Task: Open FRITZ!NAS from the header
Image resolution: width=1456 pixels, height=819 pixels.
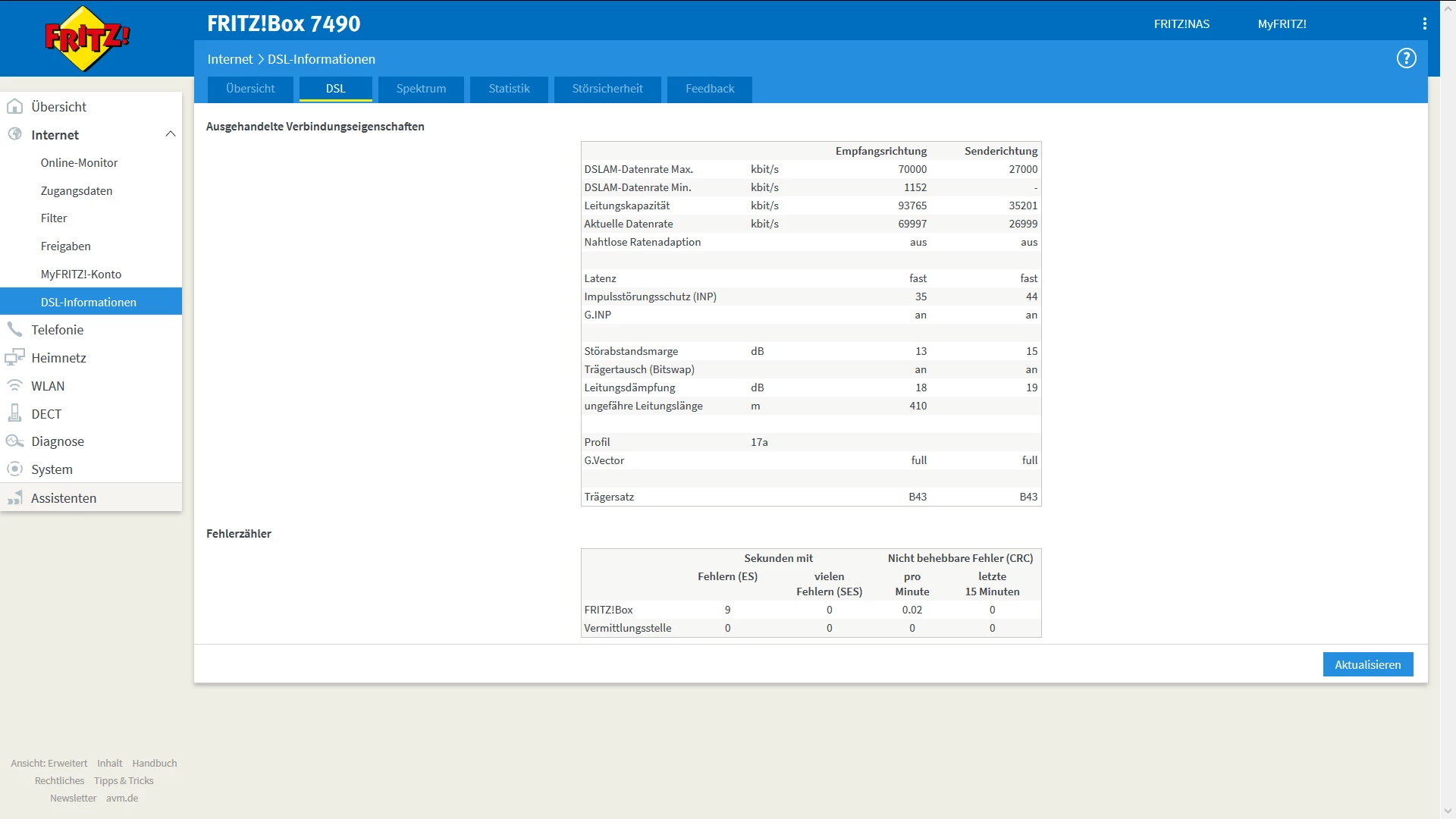Action: tap(1181, 24)
